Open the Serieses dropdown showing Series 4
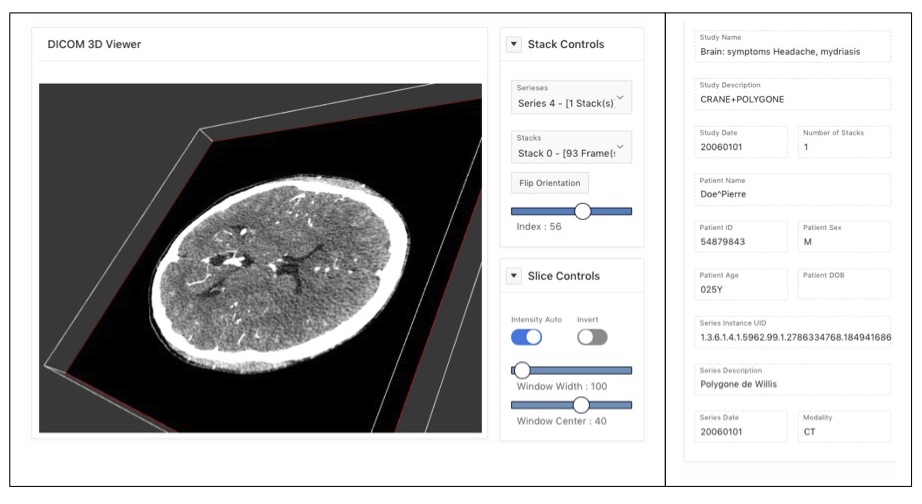Image resolution: width=922 pixels, height=504 pixels. pyautogui.click(x=571, y=97)
